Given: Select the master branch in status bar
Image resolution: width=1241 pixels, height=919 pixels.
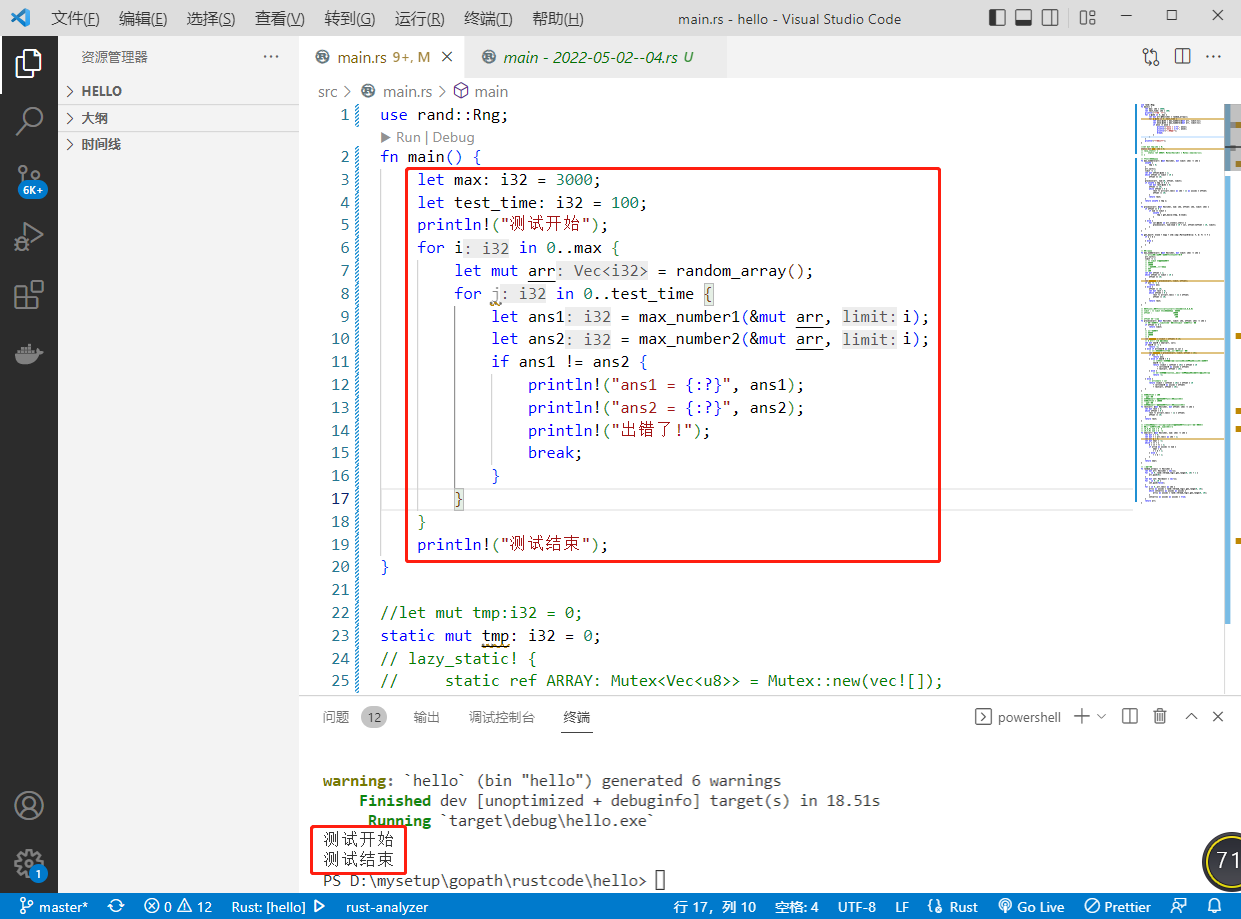Looking at the screenshot, I should tap(54, 907).
